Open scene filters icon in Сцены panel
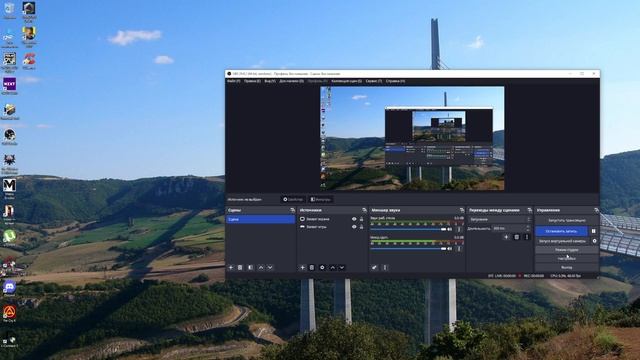This screenshot has height=360, width=640. click(250, 268)
